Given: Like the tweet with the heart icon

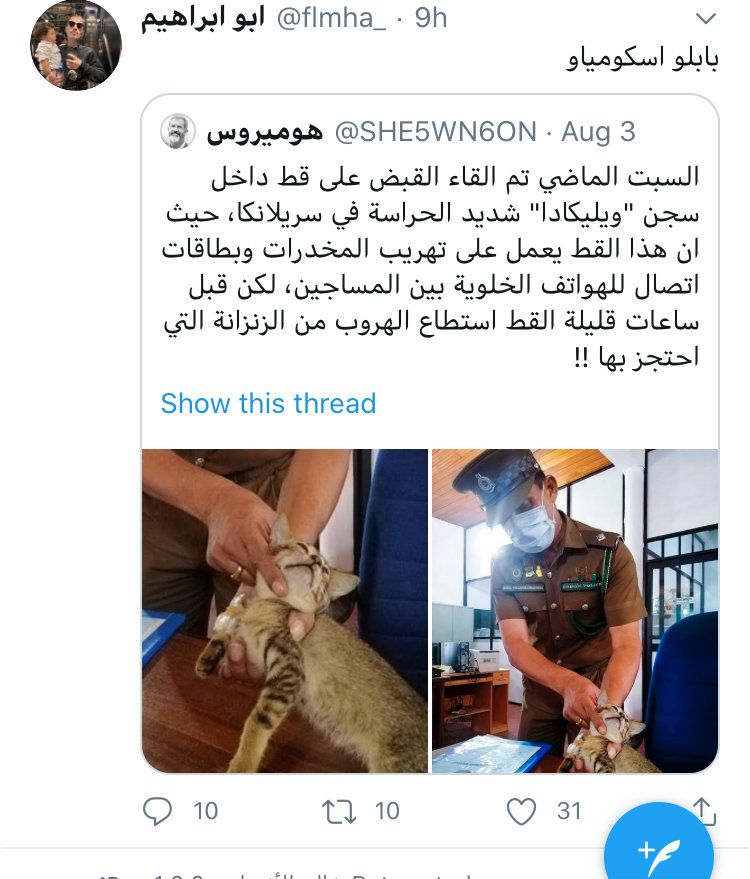Looking at the screenshot, I should pyautogui.click(x=521, y=811).
